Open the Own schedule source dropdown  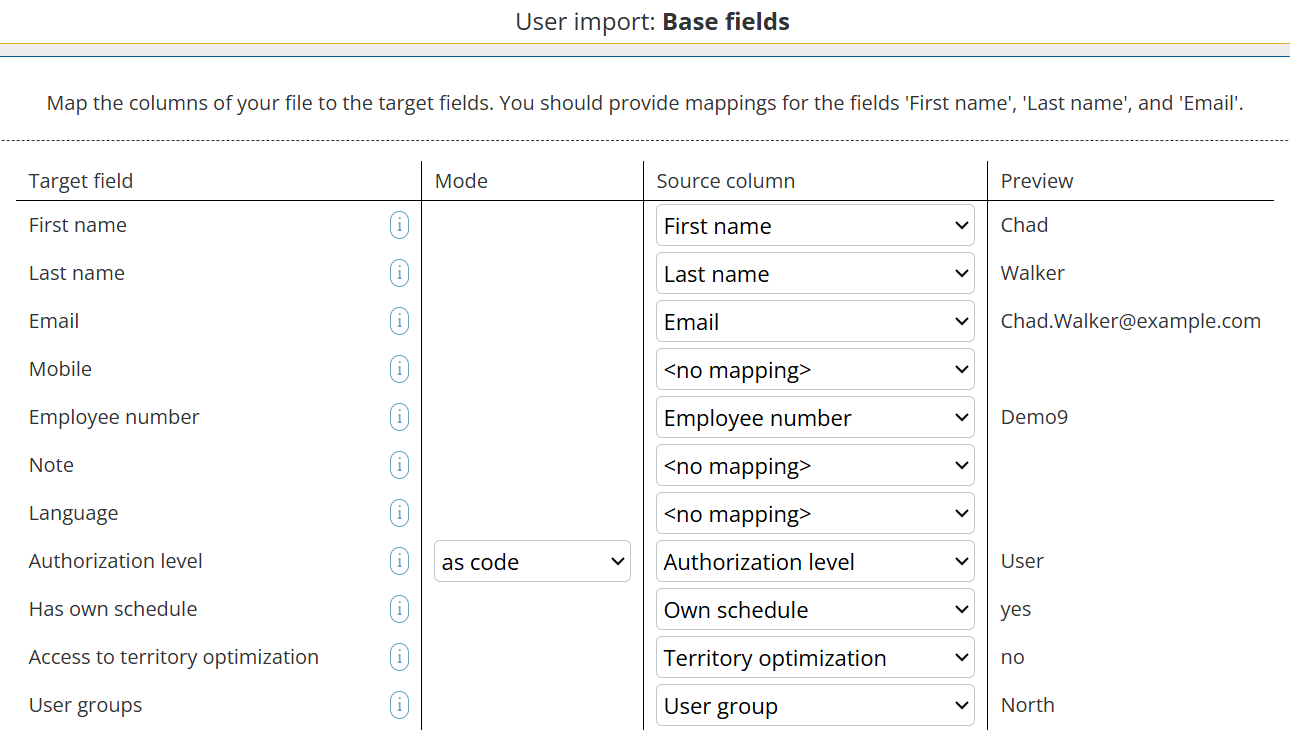click(x=814, y=608)
